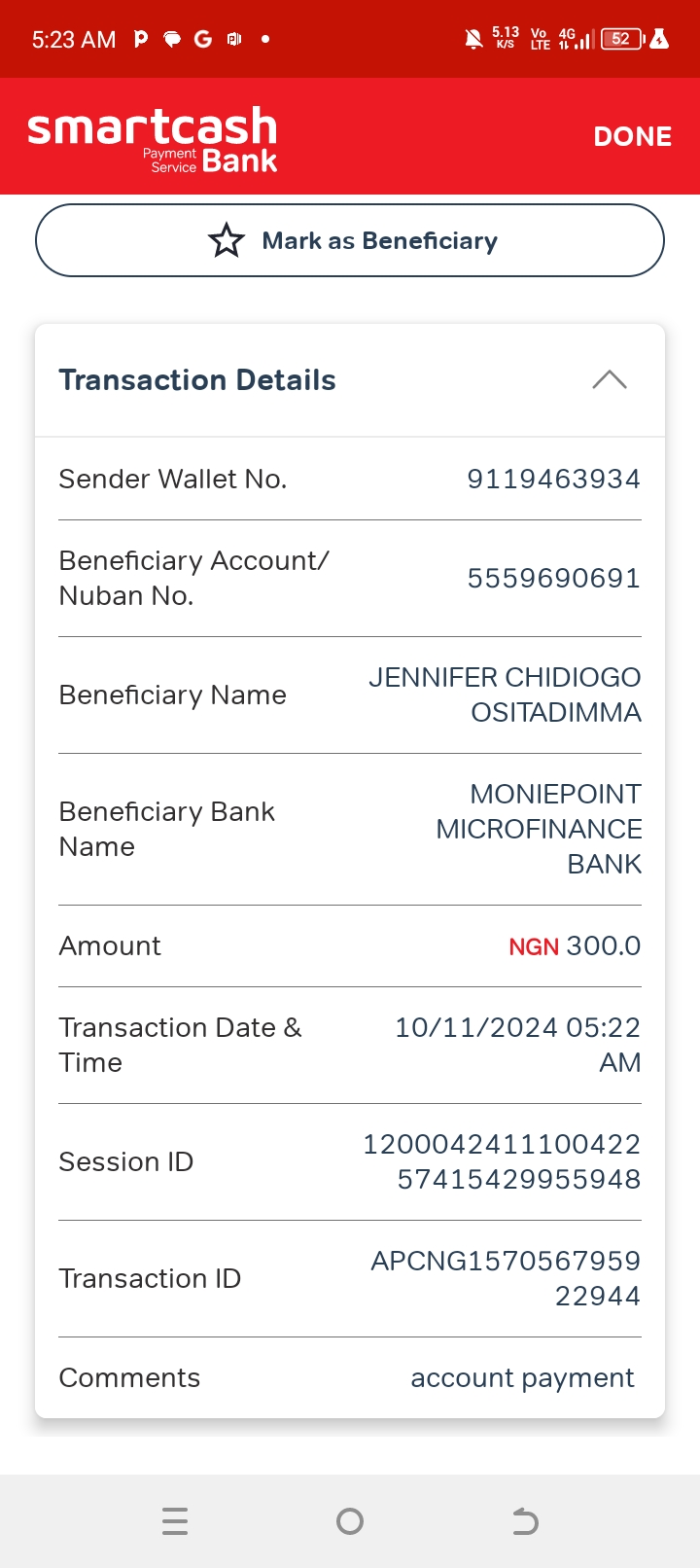Select the Sender Wallet number 9119463934
The width and height of the screenshot is (700, 1568).
(553, 479)
